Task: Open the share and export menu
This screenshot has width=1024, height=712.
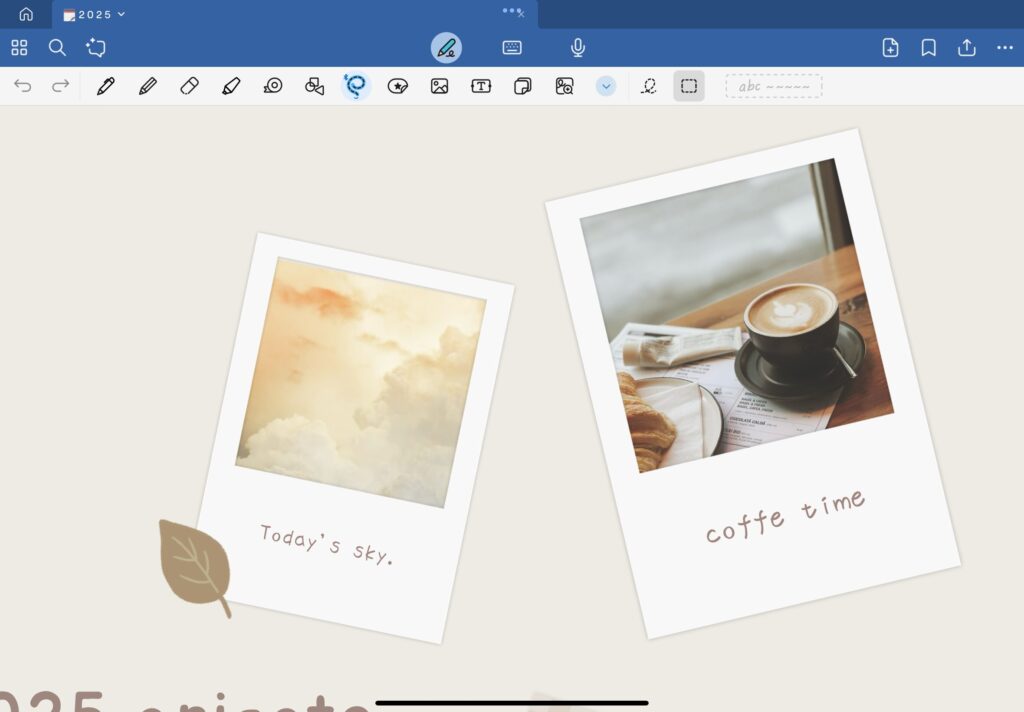Action: 967,48
